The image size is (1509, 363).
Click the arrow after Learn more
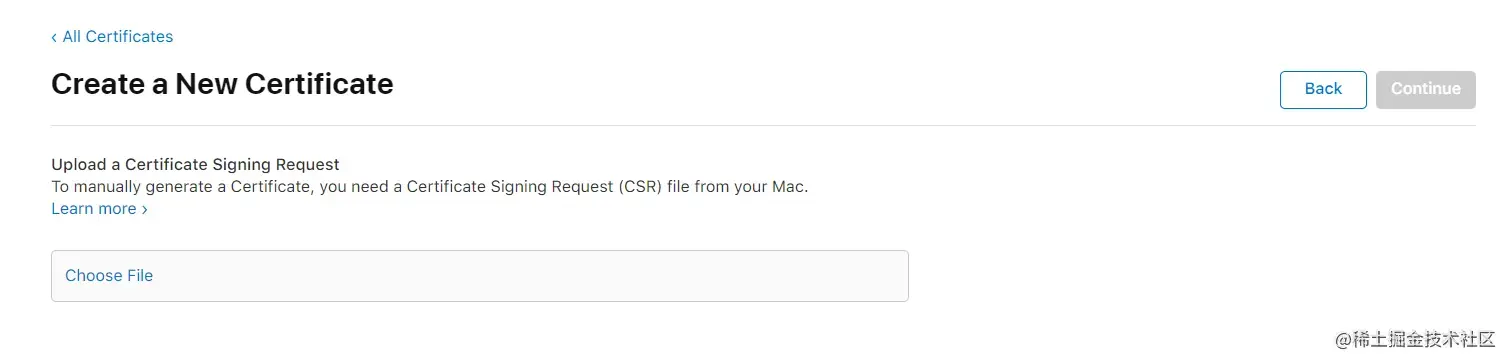144,209
